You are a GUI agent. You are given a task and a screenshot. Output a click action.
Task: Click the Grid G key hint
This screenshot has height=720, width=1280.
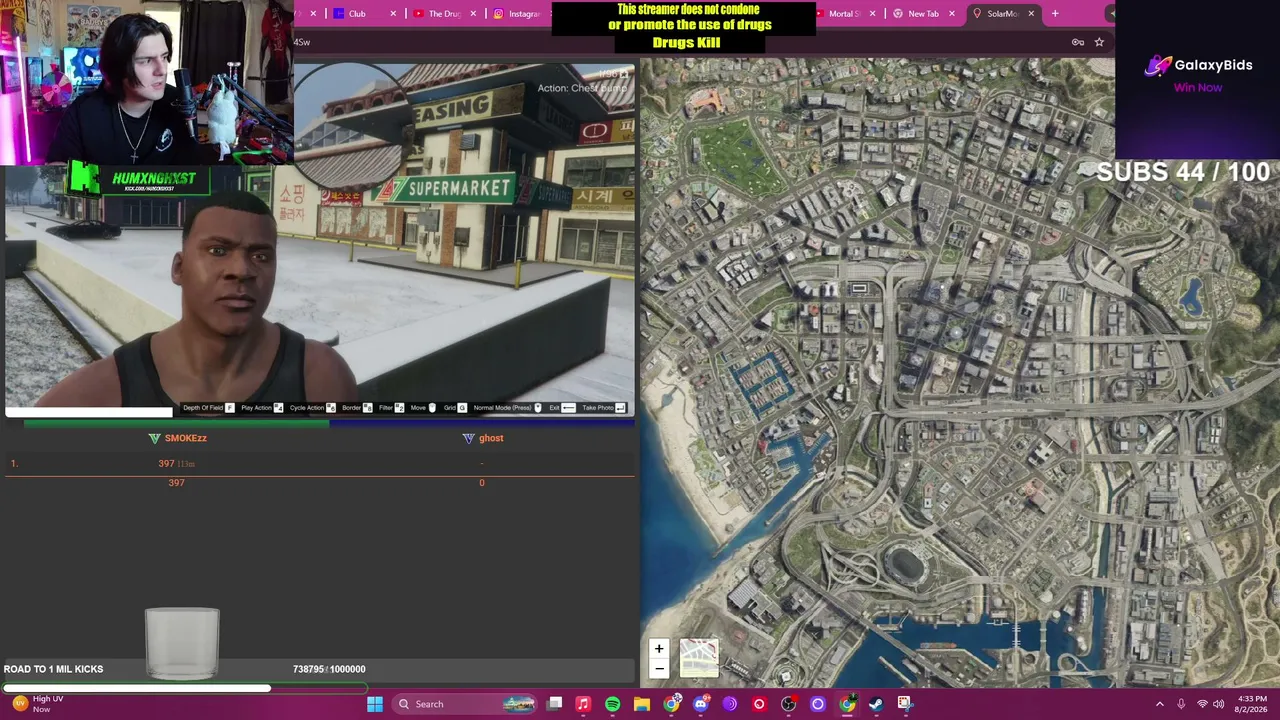[x=455, y=408]
